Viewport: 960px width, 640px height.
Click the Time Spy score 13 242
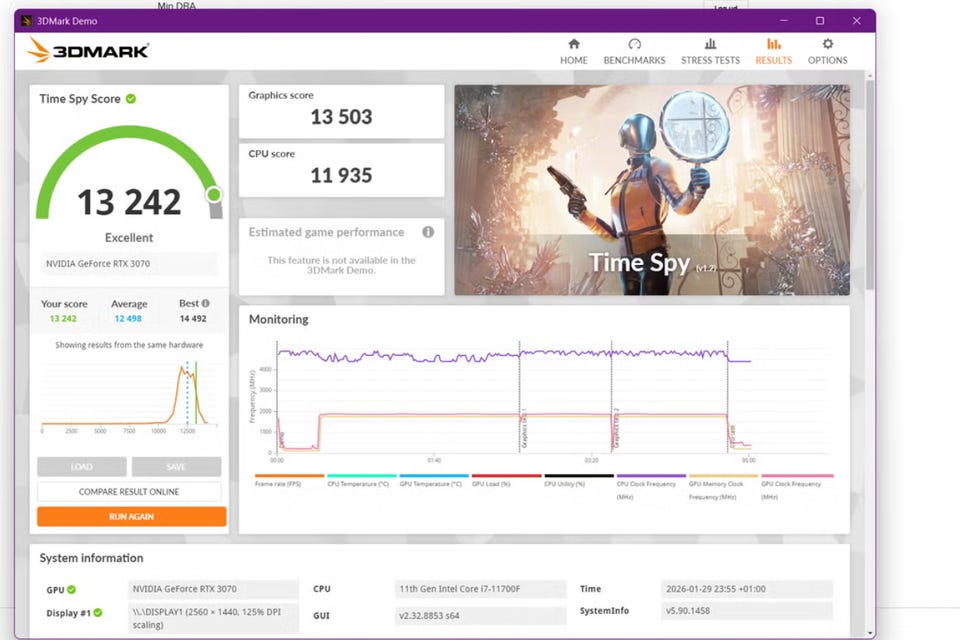click(x=129, y=202)
